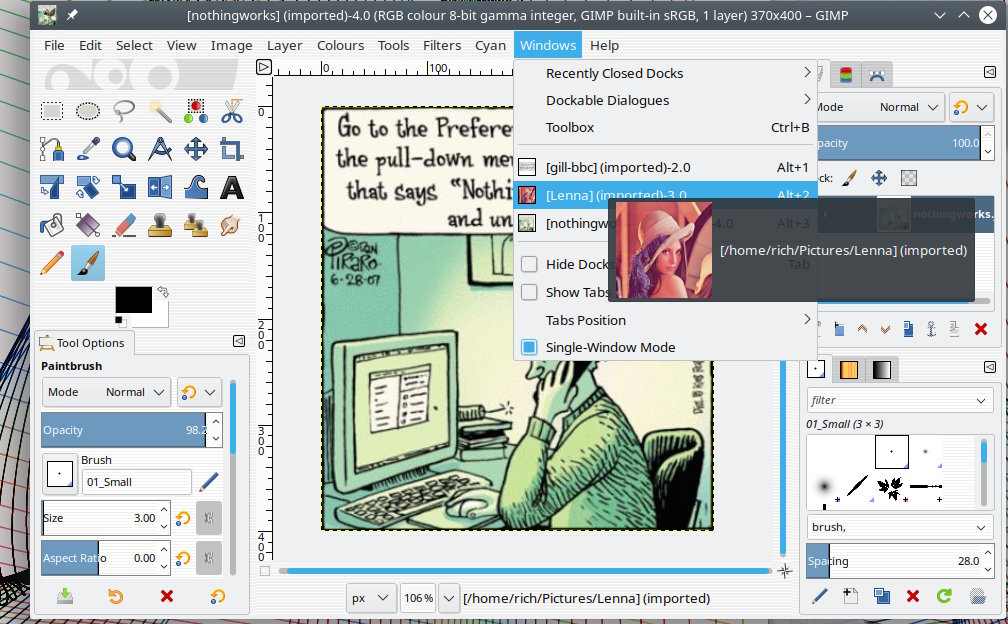Select the Rectangle Select tool

tap(52, 111)
